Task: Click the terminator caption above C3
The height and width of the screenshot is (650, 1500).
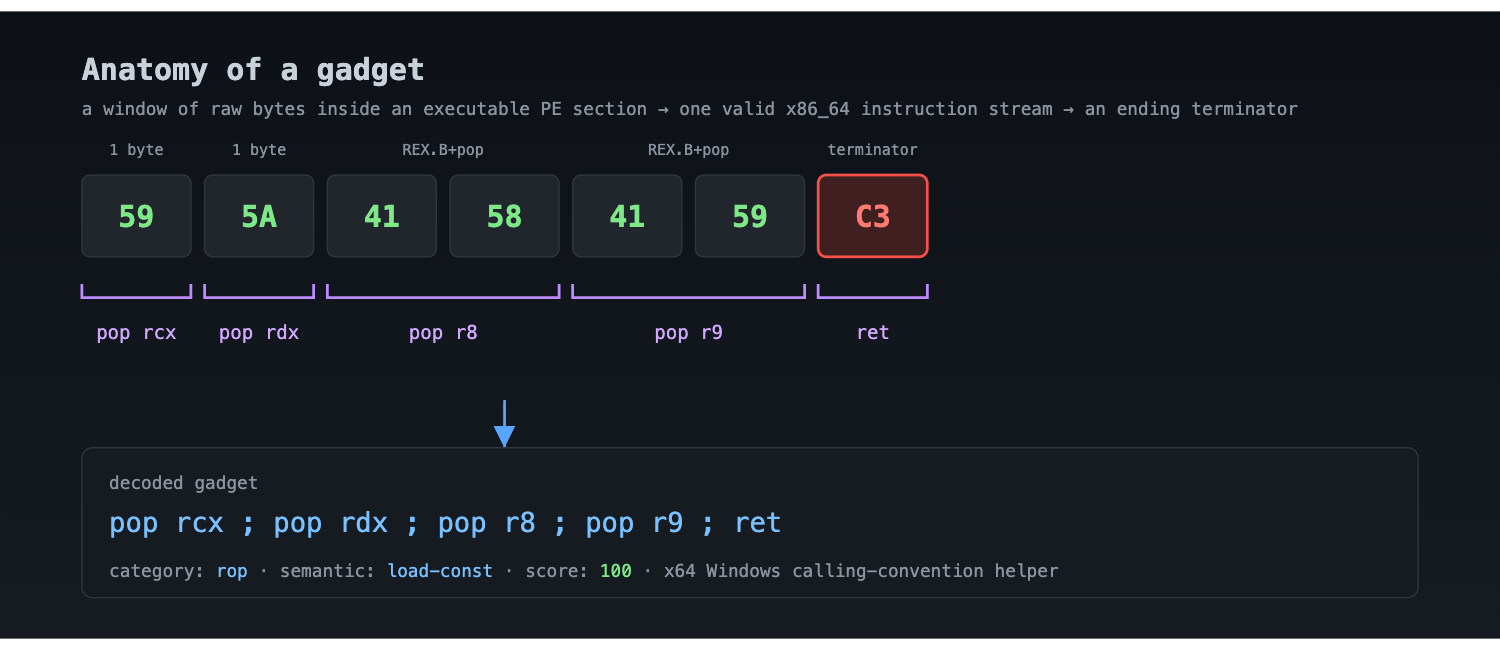Action: (873, 150)
